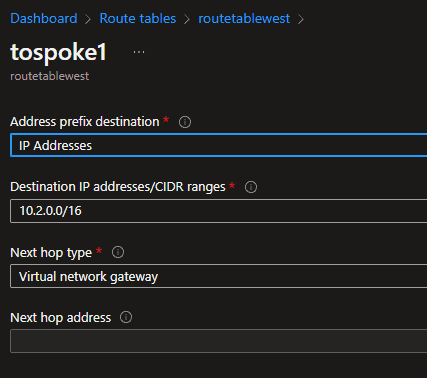Image resolution: width=427 pixels, height=378 pixels.
Task: Click the Next hop type label text
Action: pos(51,253)
